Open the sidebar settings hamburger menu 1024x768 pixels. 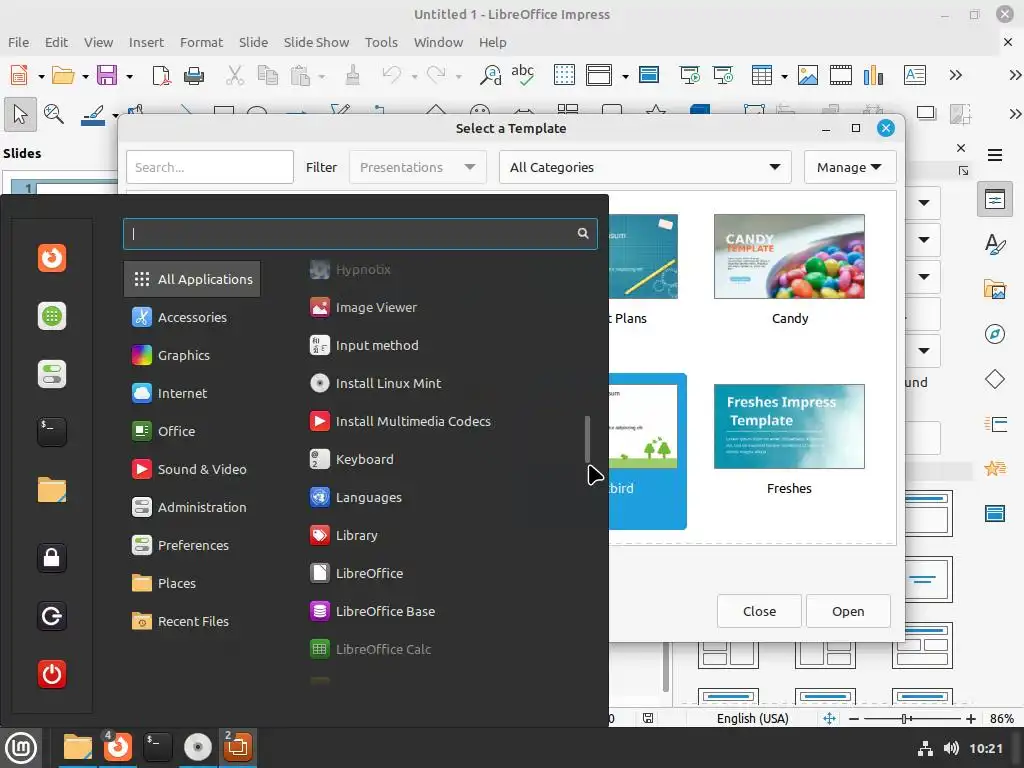[995, 155]
